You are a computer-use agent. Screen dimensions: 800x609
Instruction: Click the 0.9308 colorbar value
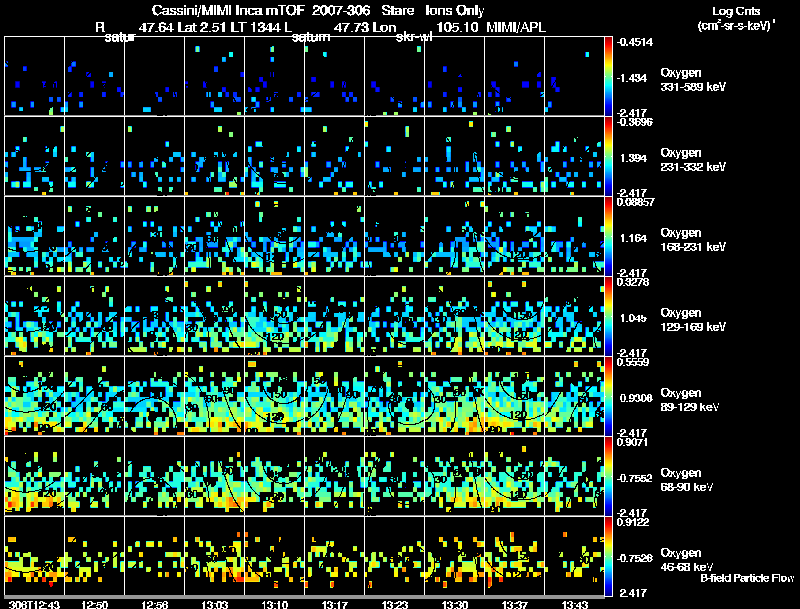coord(635,398)
